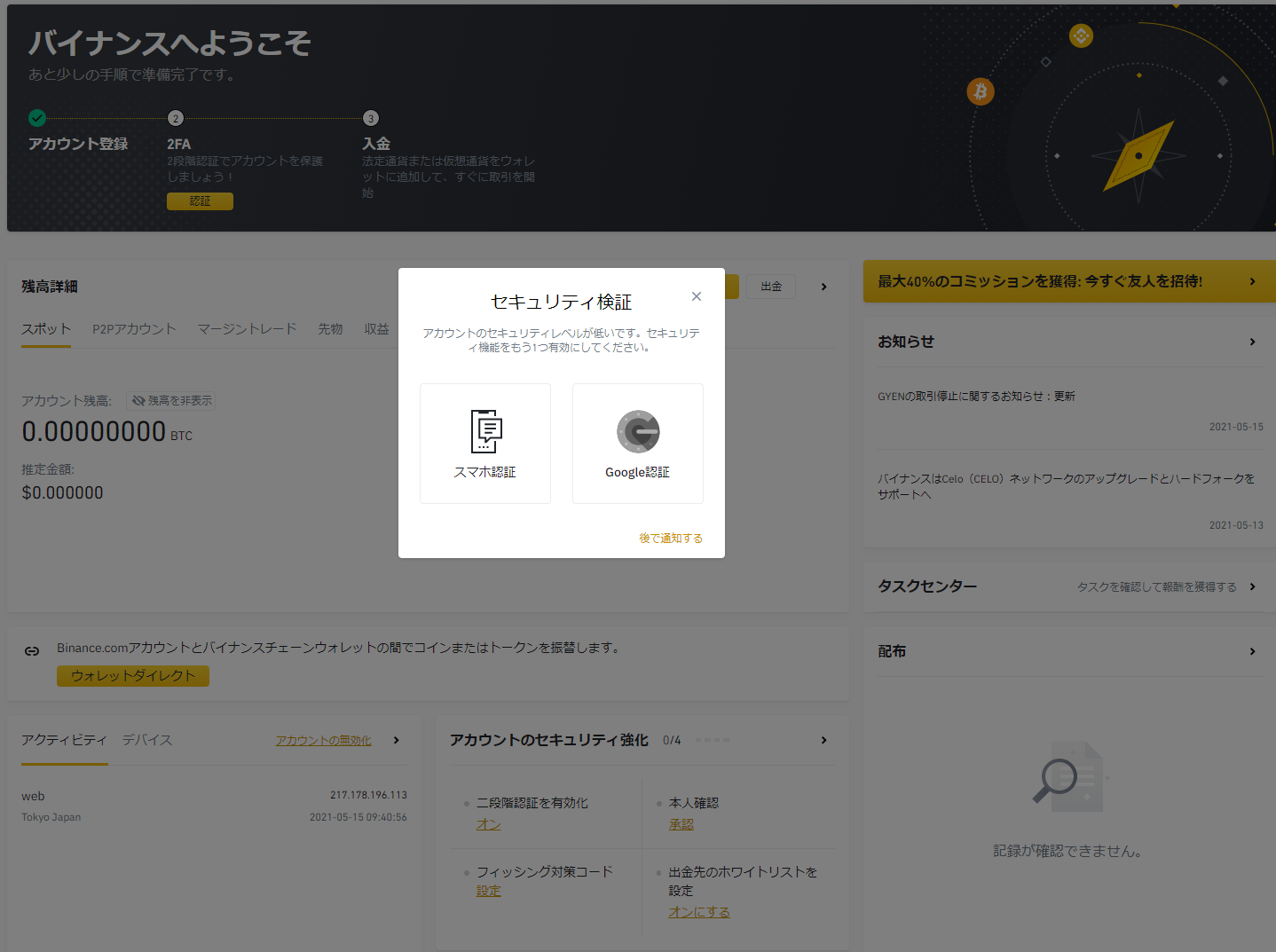The width and height of the screenshot is (1276, 952).
Task: Click the no-records magnifier document icon
Action: pyautogui.click(x=1068, y=776)
